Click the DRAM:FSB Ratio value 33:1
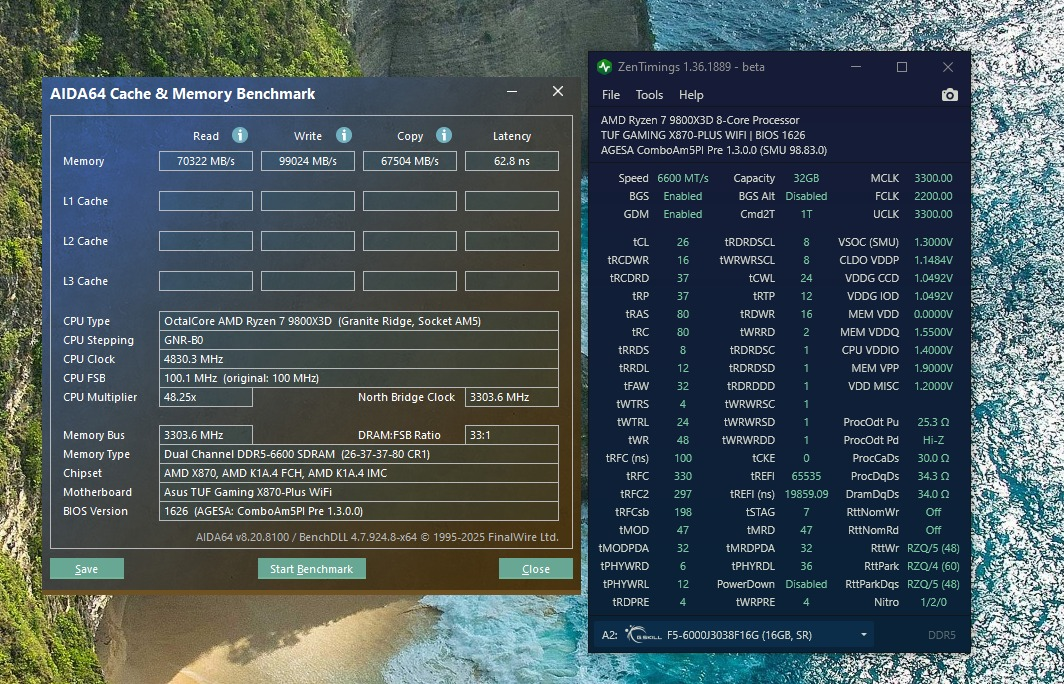 (512, 435)
